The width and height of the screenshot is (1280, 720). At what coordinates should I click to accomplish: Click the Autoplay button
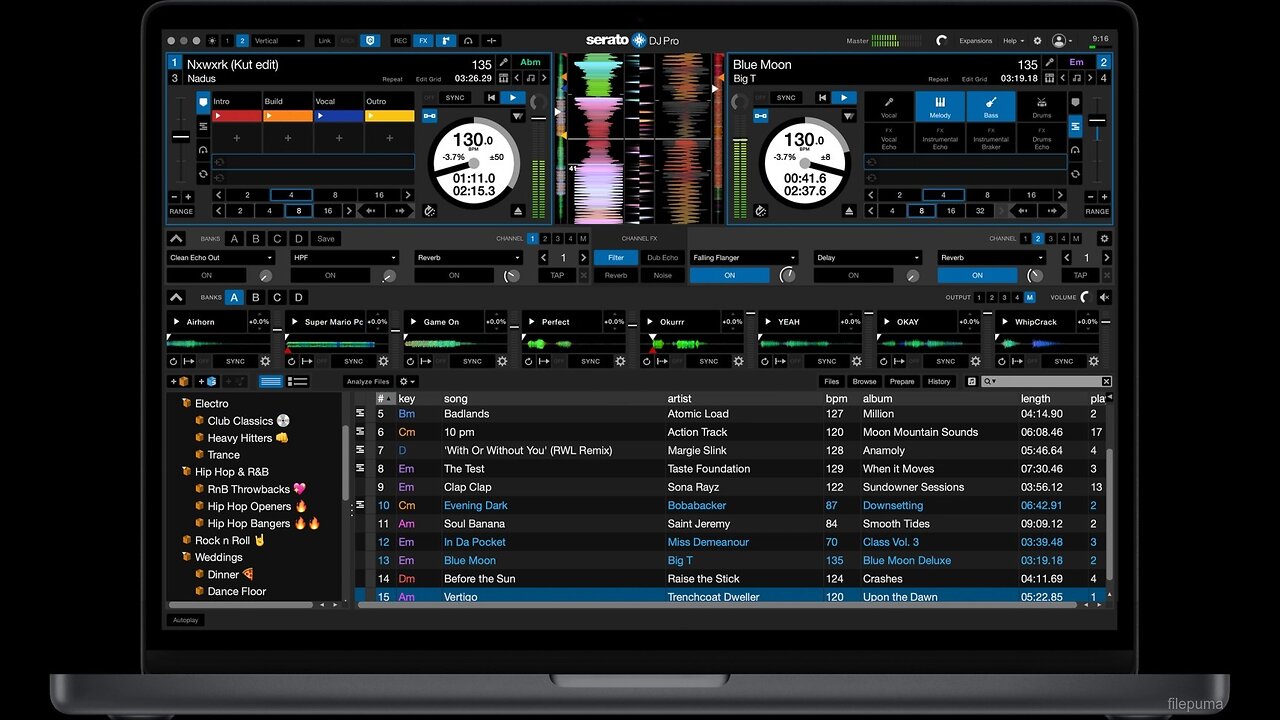click(186, 620)
